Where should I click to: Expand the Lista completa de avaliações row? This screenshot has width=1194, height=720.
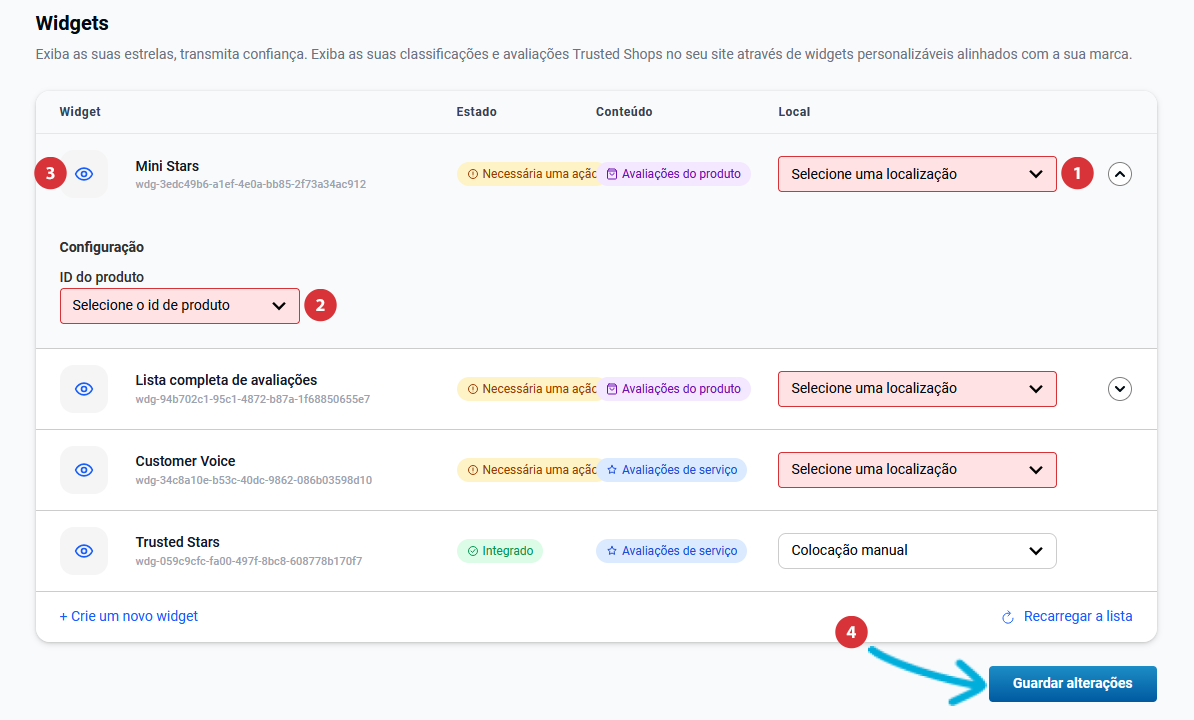click(1120, 389)
